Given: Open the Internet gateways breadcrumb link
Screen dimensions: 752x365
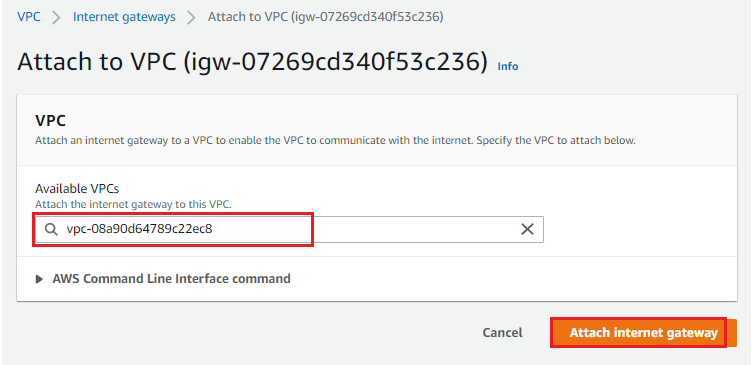Looking at the screenshot, I should click(124, 17).
